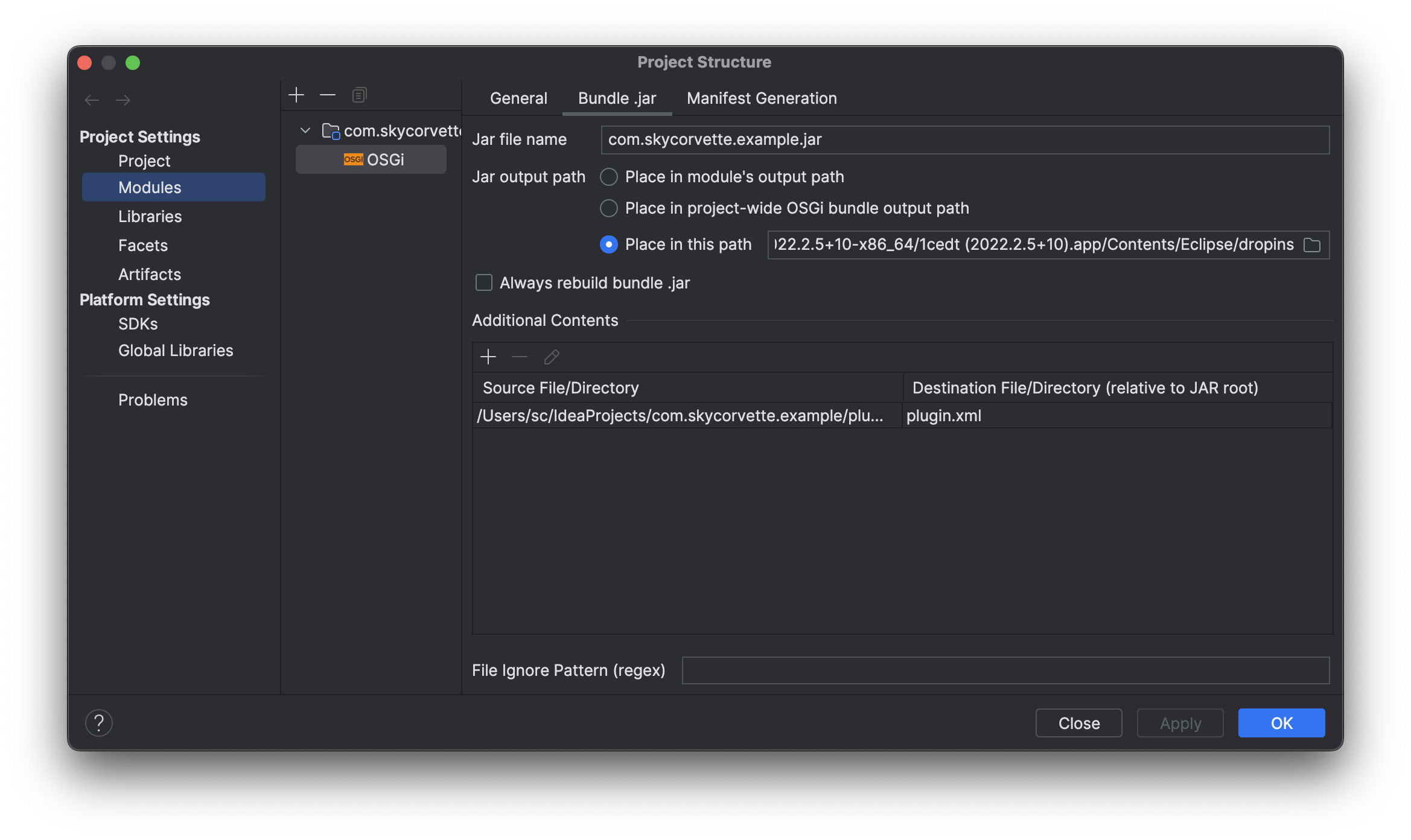The width and height of the screenshot is (1411, 840).
Task: Click the remove content icon in Additional Contents
Action: (519, 357)
